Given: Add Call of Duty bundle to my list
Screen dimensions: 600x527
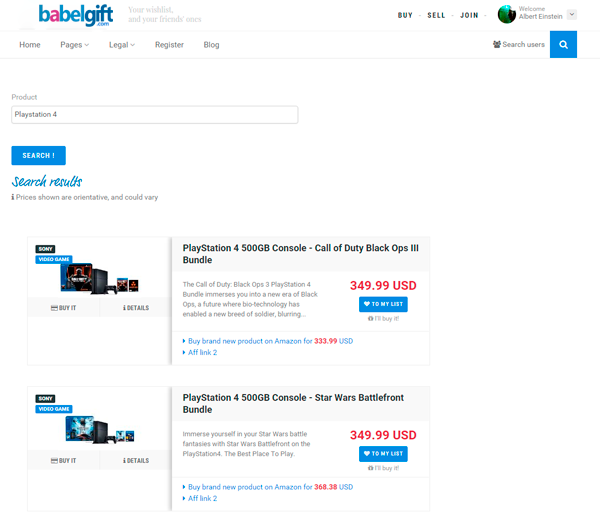Looking at the screenshot, I should 383,304.
